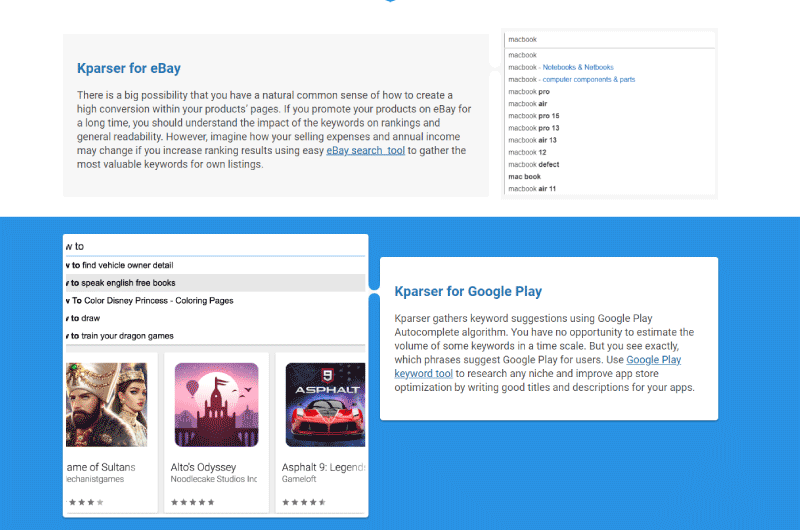Pick the 'macbook pro 13' suggestion
The height and width of the screenshot is (530, 800).
pos(534,128)
